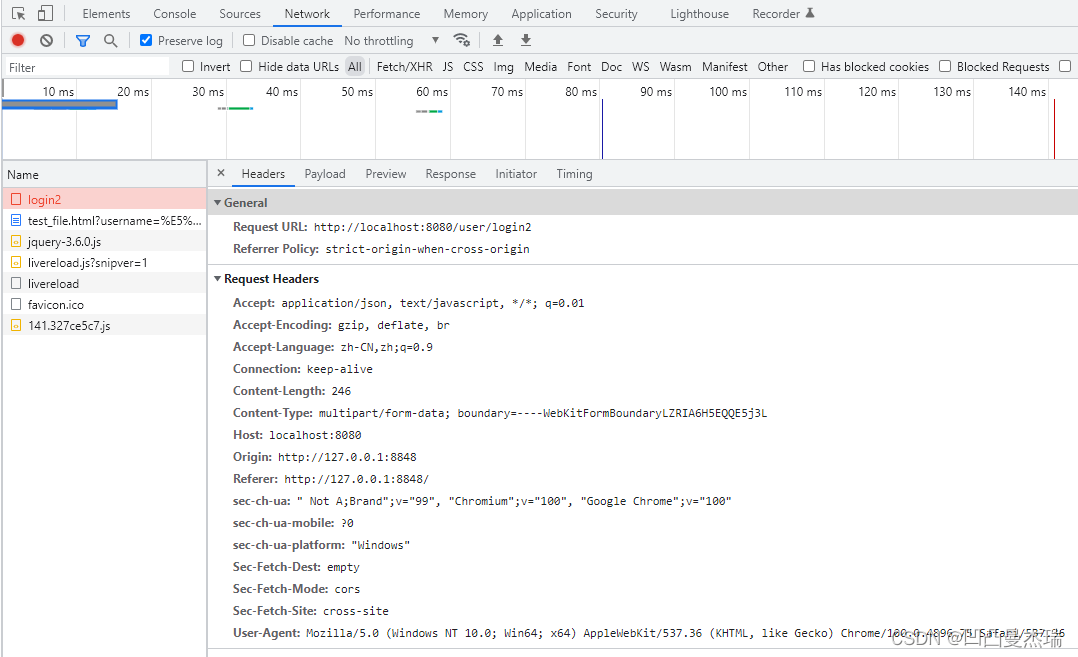Open the Headers tab of request details
Viewport: 1078px width, 657px height.
click(x=263, y=174)
